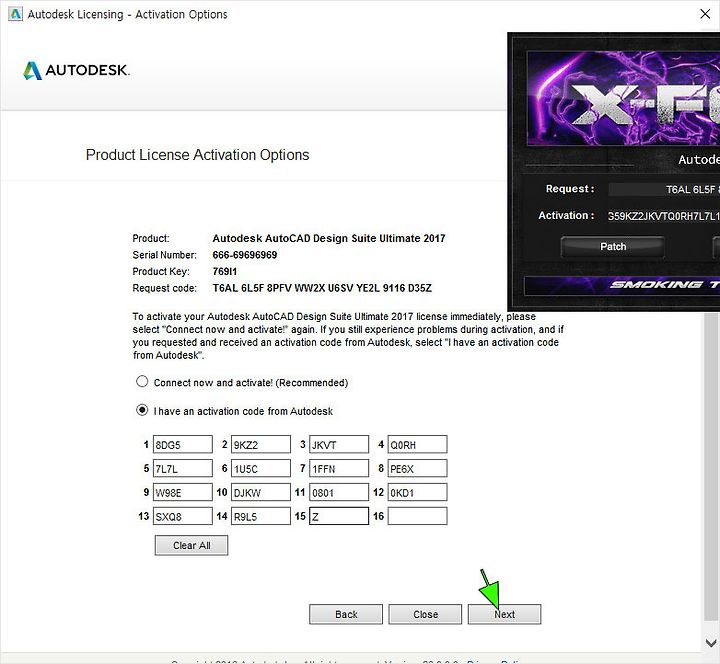The width and height of the screenshot is (720, 664).
Task: Click activation code field 2 containing 9KZ2
Action: coord(261,445)
